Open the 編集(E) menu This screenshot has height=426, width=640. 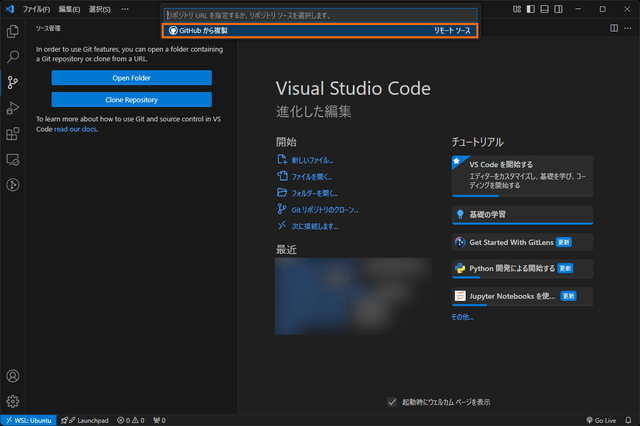[69, 9]
